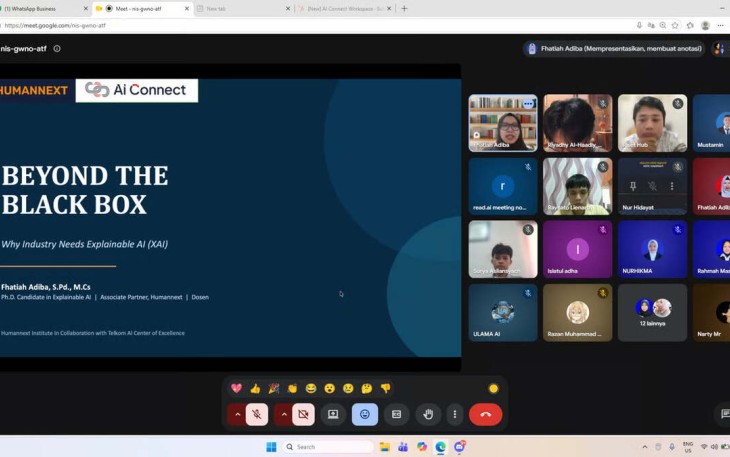The height and width of the screenshot is (457, 730).
Task: Open chat panel icon at right edge
Action: point(724,413)
